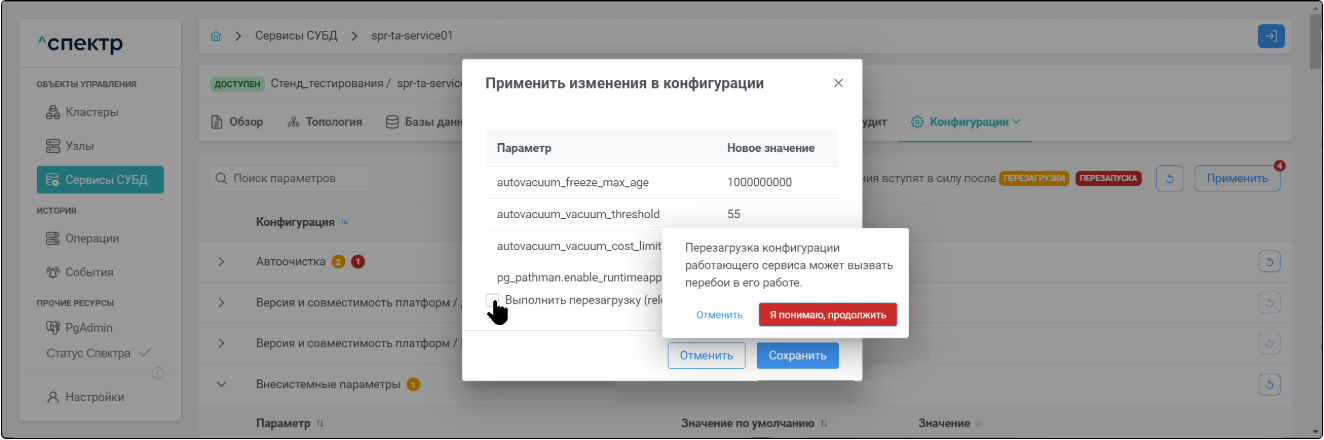Click the orange badge 1 on Внесистемные параметры
Image resolution: width=1324 pixels, height=440 pixels.
(414, 384)
